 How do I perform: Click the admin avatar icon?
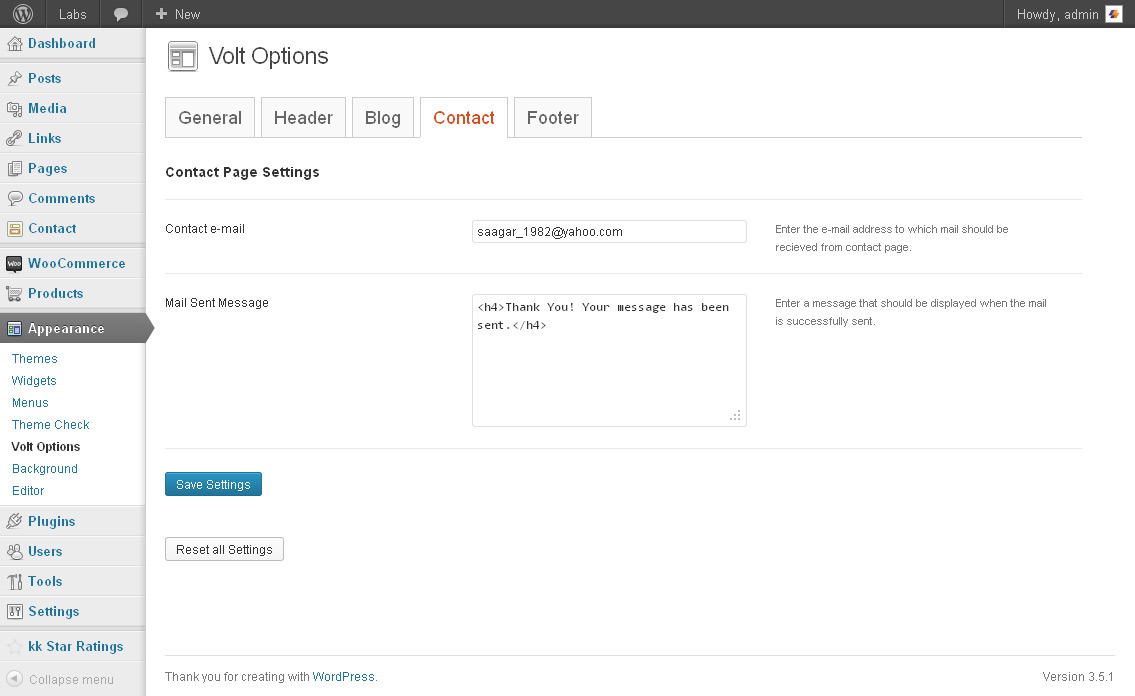coord(1114,14)
